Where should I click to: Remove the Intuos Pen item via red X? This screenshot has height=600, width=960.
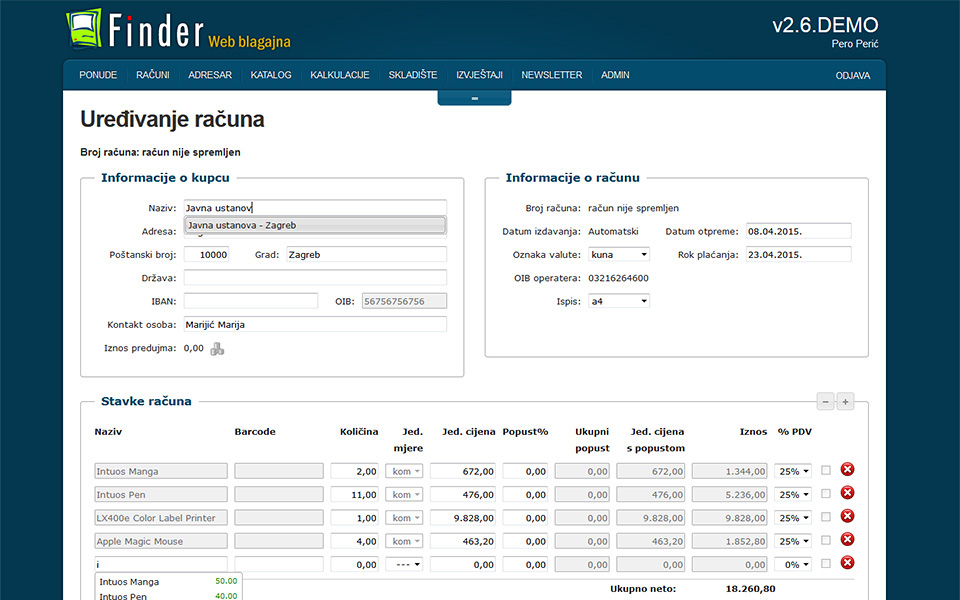pos(848,493)
